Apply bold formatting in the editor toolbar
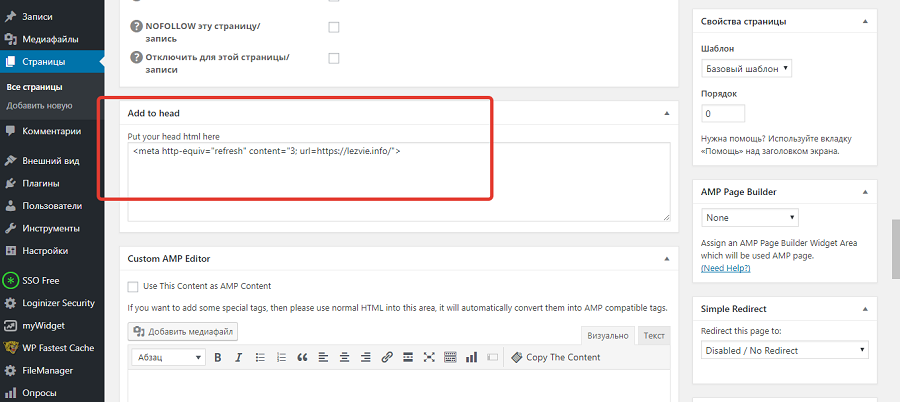The width and height of the screenshot is (900, 402). pos(217,358)
